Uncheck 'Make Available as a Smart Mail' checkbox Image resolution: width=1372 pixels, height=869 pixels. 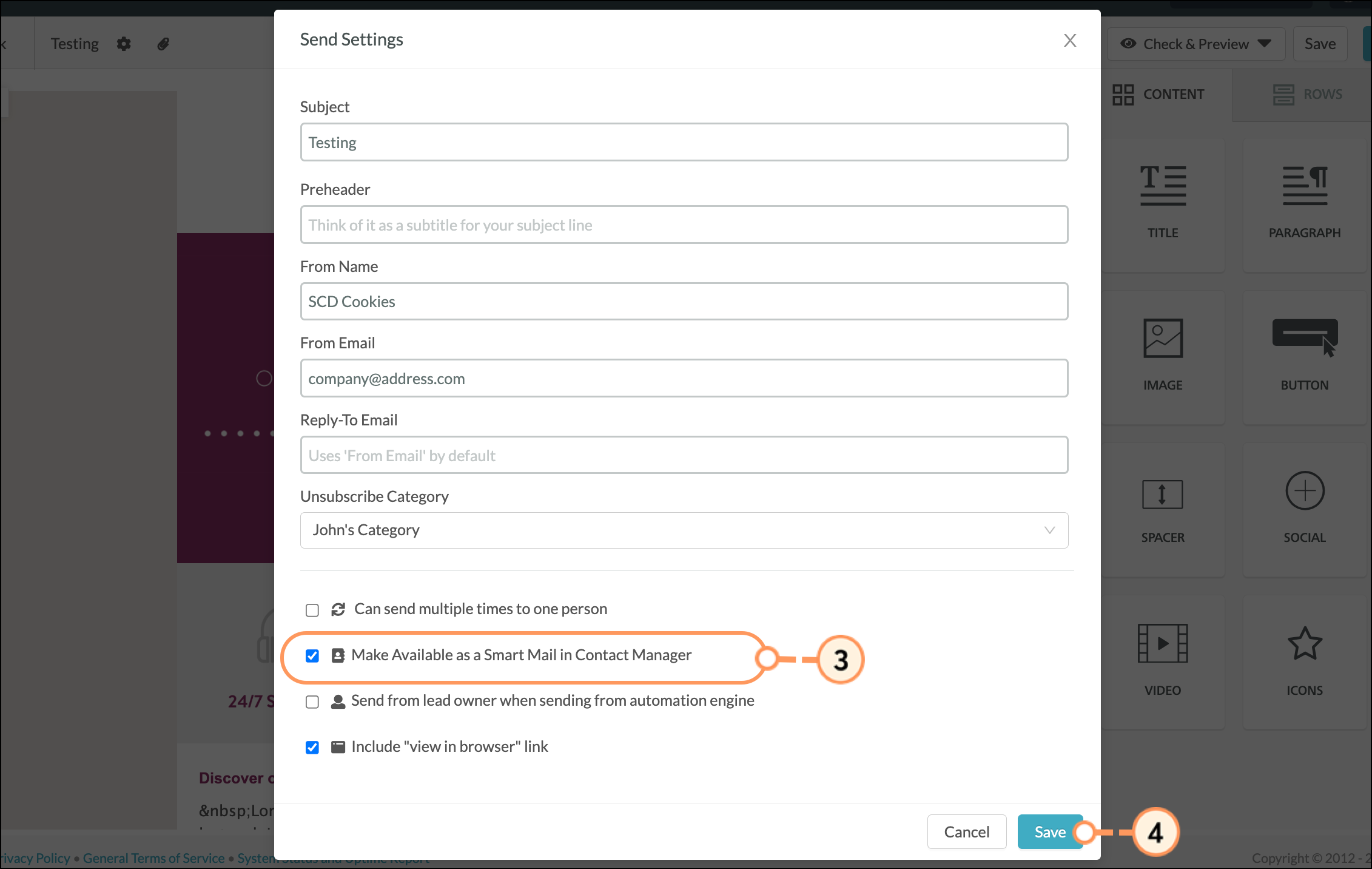(x=312, y=656)
